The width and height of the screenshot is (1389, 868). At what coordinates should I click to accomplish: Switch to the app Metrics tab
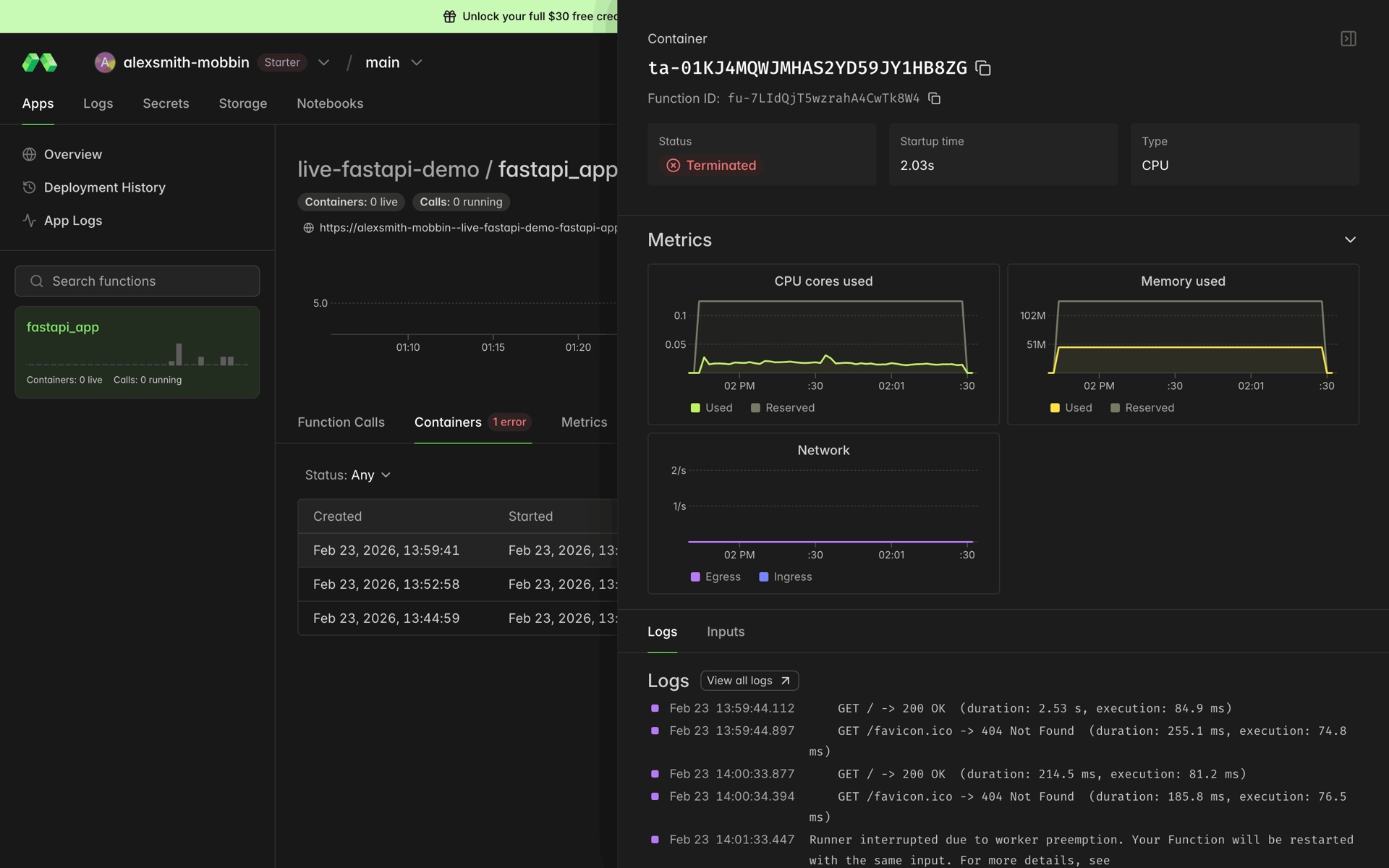click(x=584, y=422)
